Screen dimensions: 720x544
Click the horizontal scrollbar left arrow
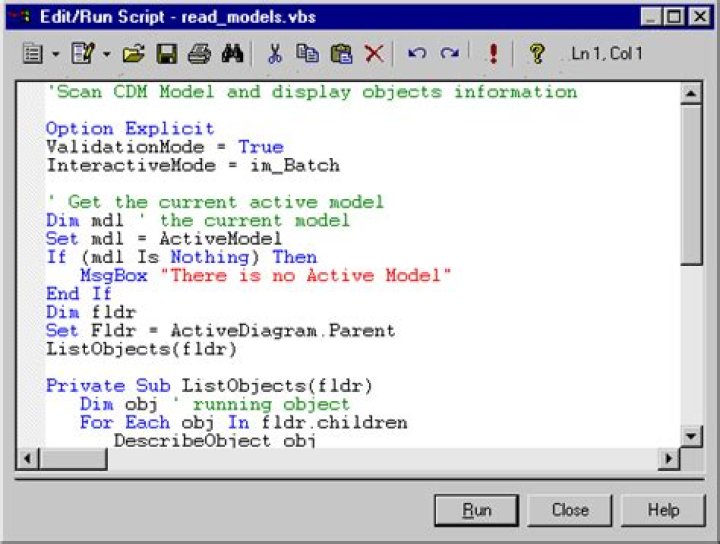point(28,458)
